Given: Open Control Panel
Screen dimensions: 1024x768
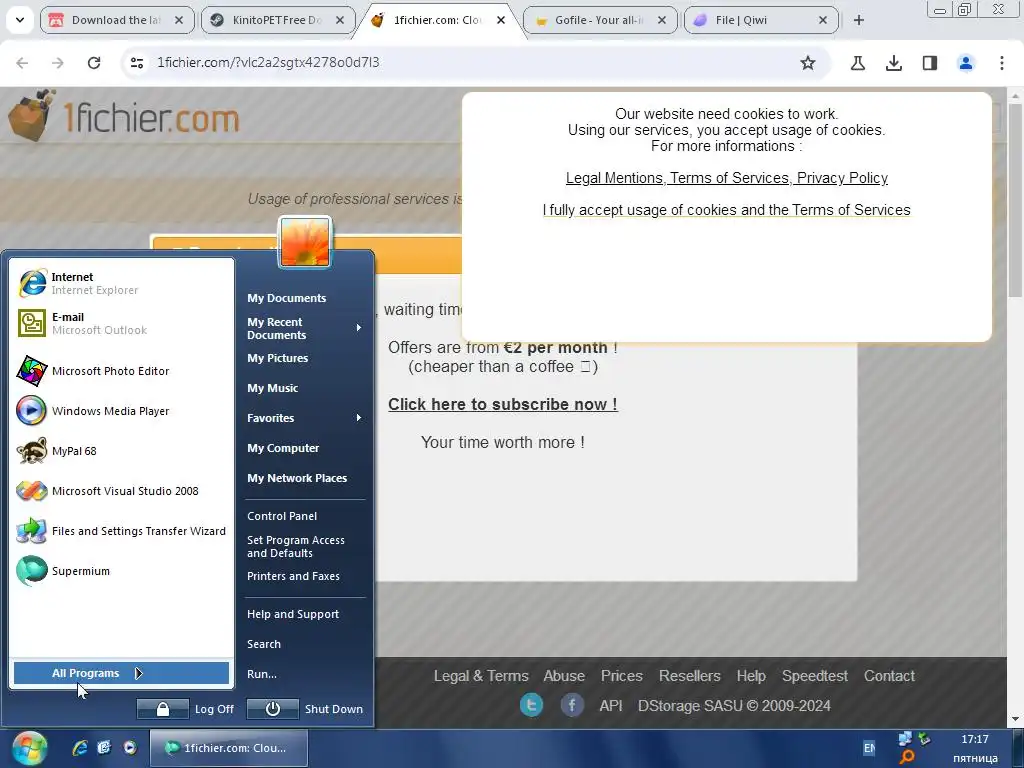Looking at the screenshot, I should pos(282,516).
